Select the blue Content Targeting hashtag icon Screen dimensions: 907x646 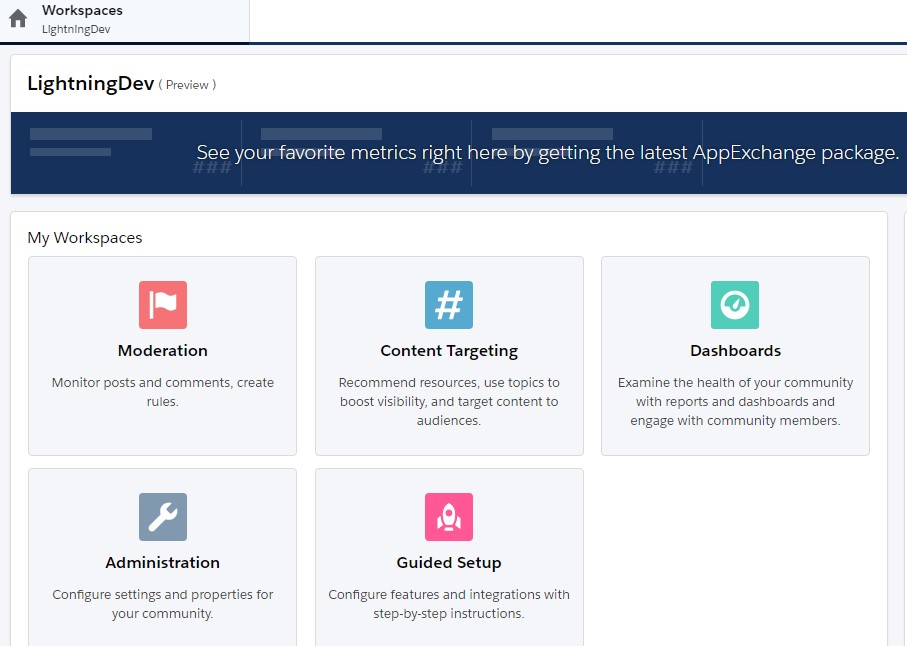point(449,305)
